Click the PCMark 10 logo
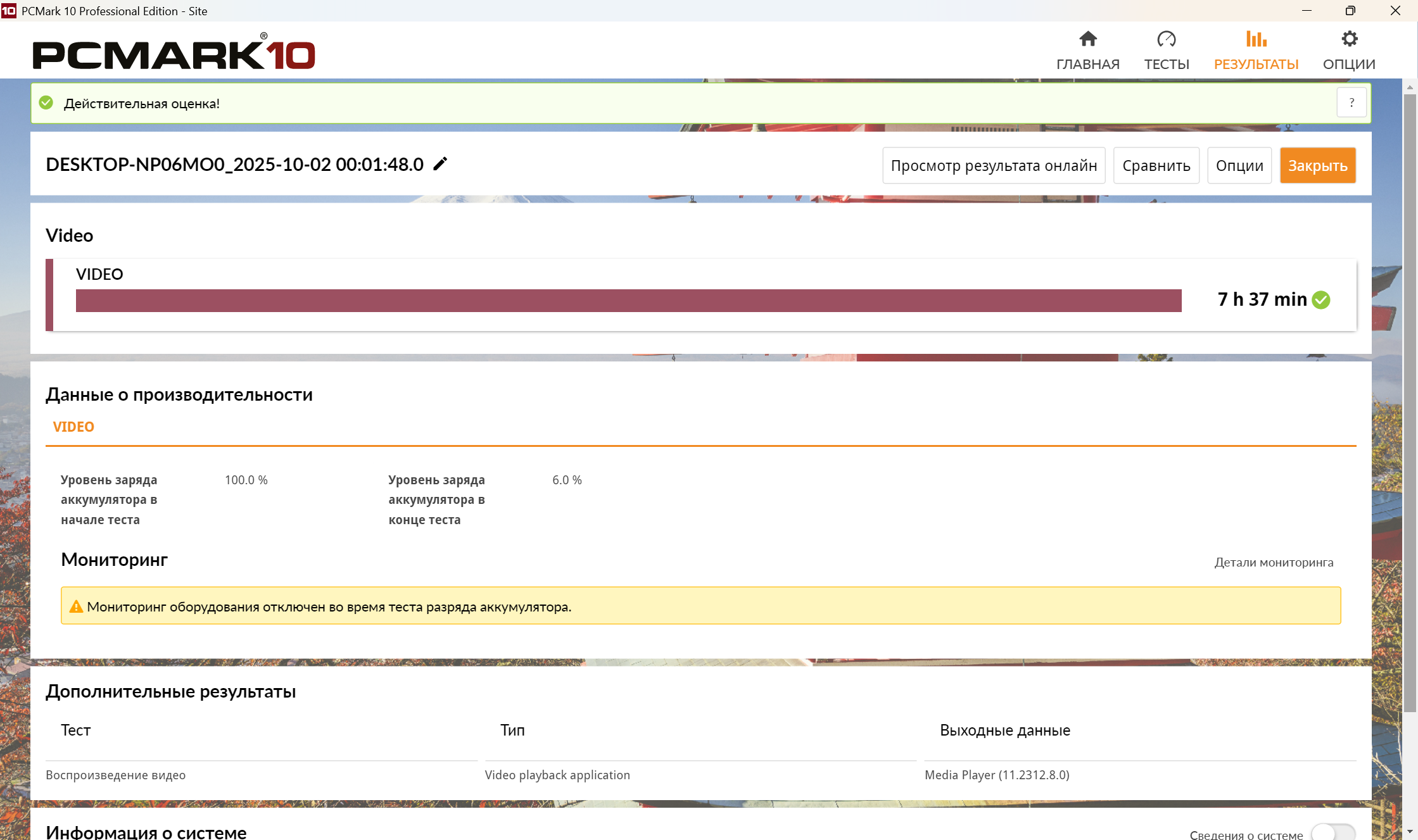The height and width of the screenshot is (840, 1418). pyautogui.click(x=174, y=53)
